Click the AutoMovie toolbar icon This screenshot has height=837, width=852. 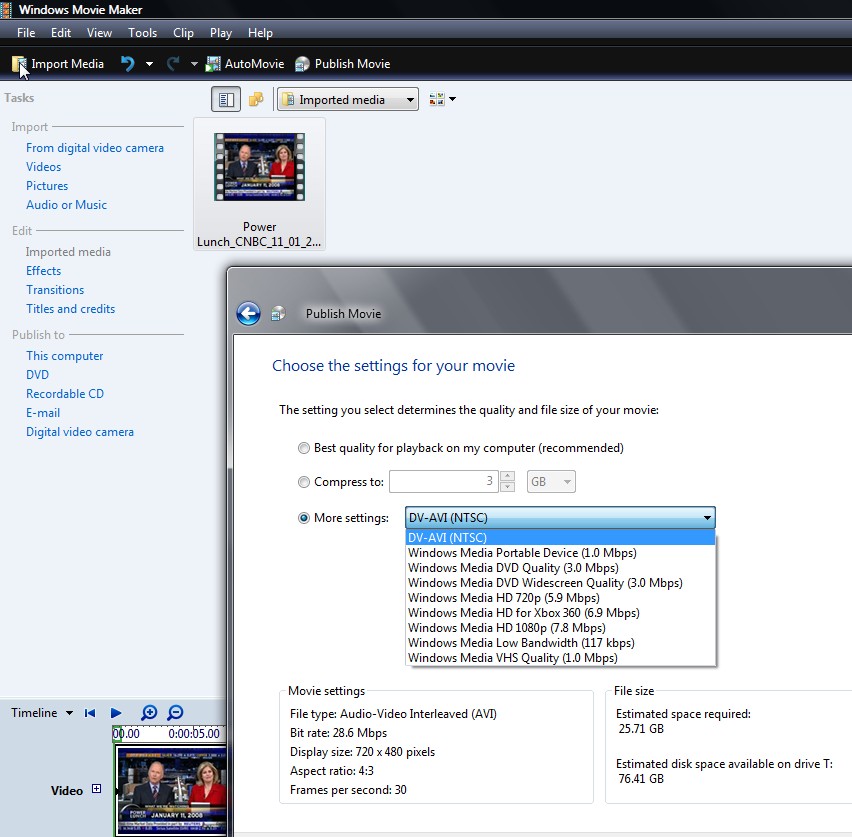click(213, 64)
